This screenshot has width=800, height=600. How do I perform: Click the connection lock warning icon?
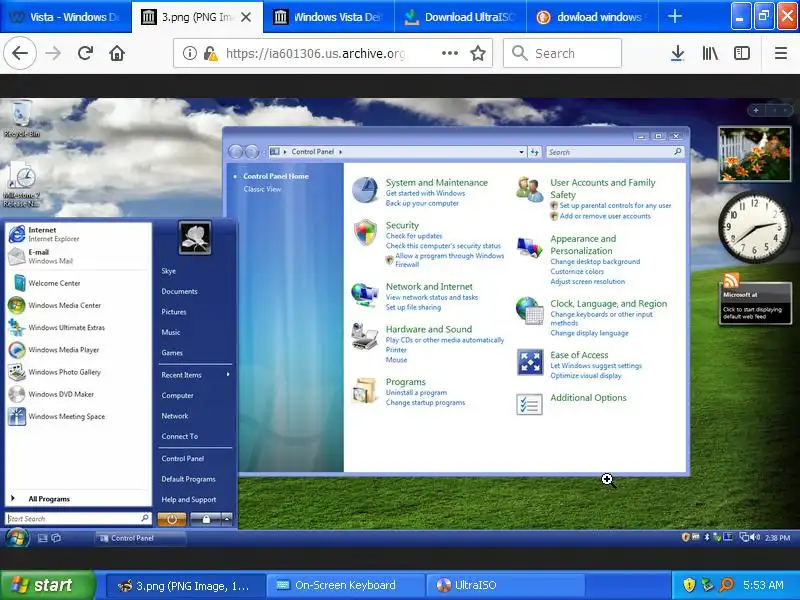pos(210,53)
